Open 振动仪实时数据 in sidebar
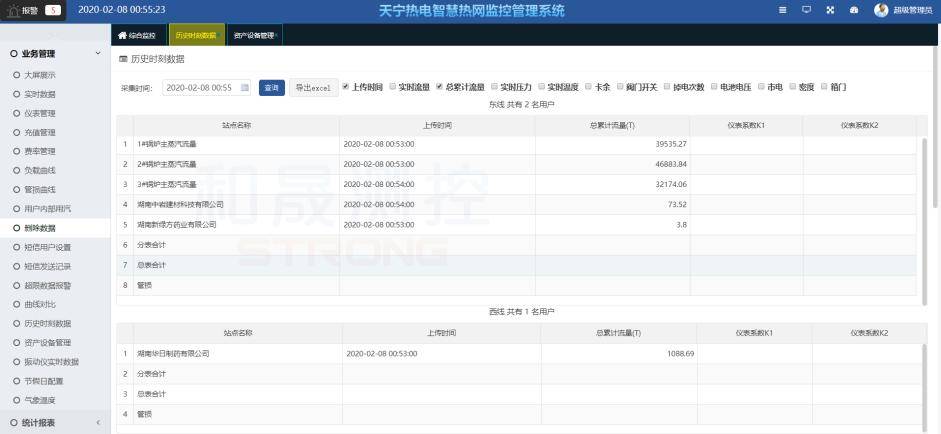This screenshot has height=434, width=941. (x=51, y=362)
